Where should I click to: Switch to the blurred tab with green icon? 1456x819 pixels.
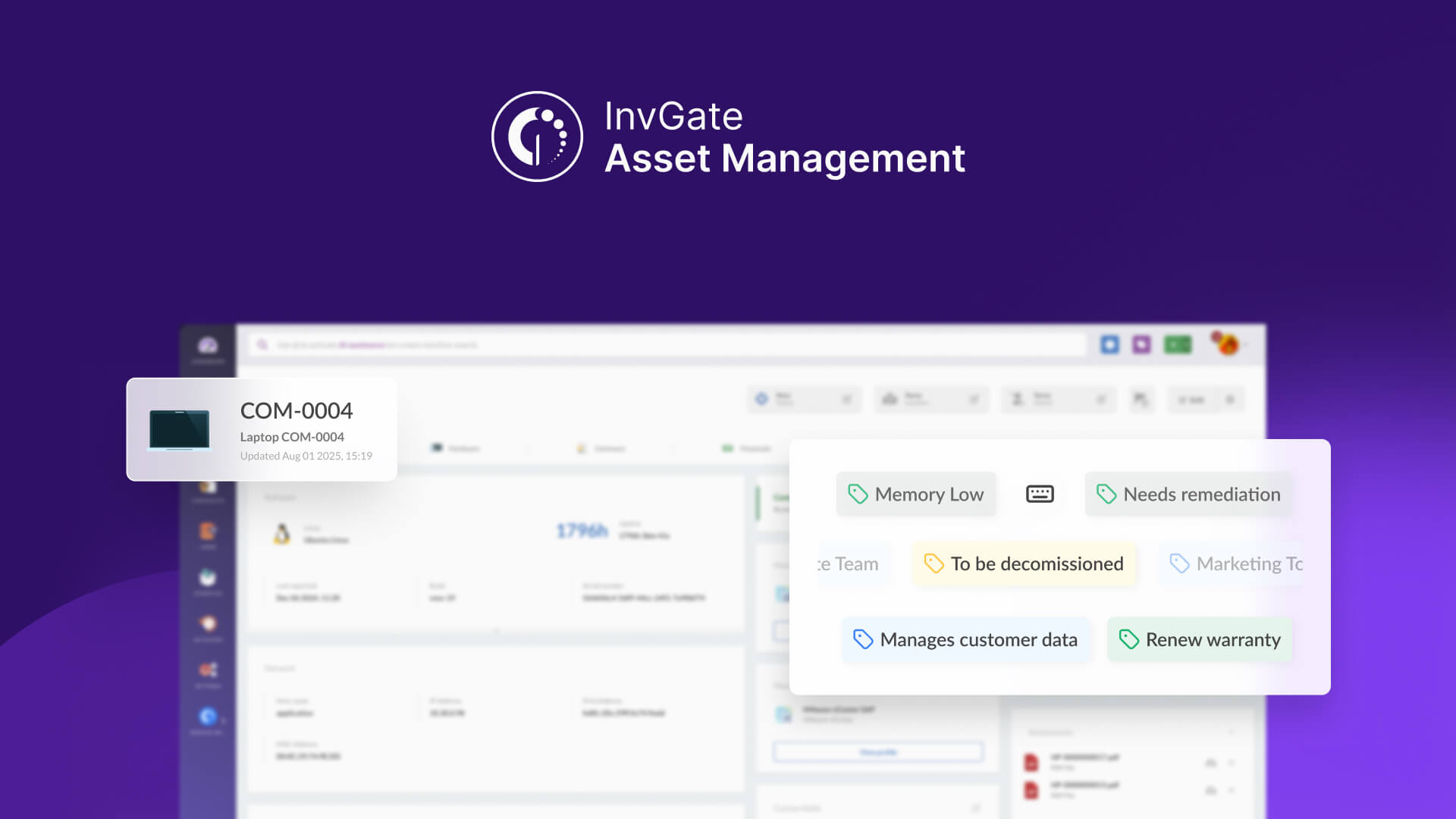point(746,448)
